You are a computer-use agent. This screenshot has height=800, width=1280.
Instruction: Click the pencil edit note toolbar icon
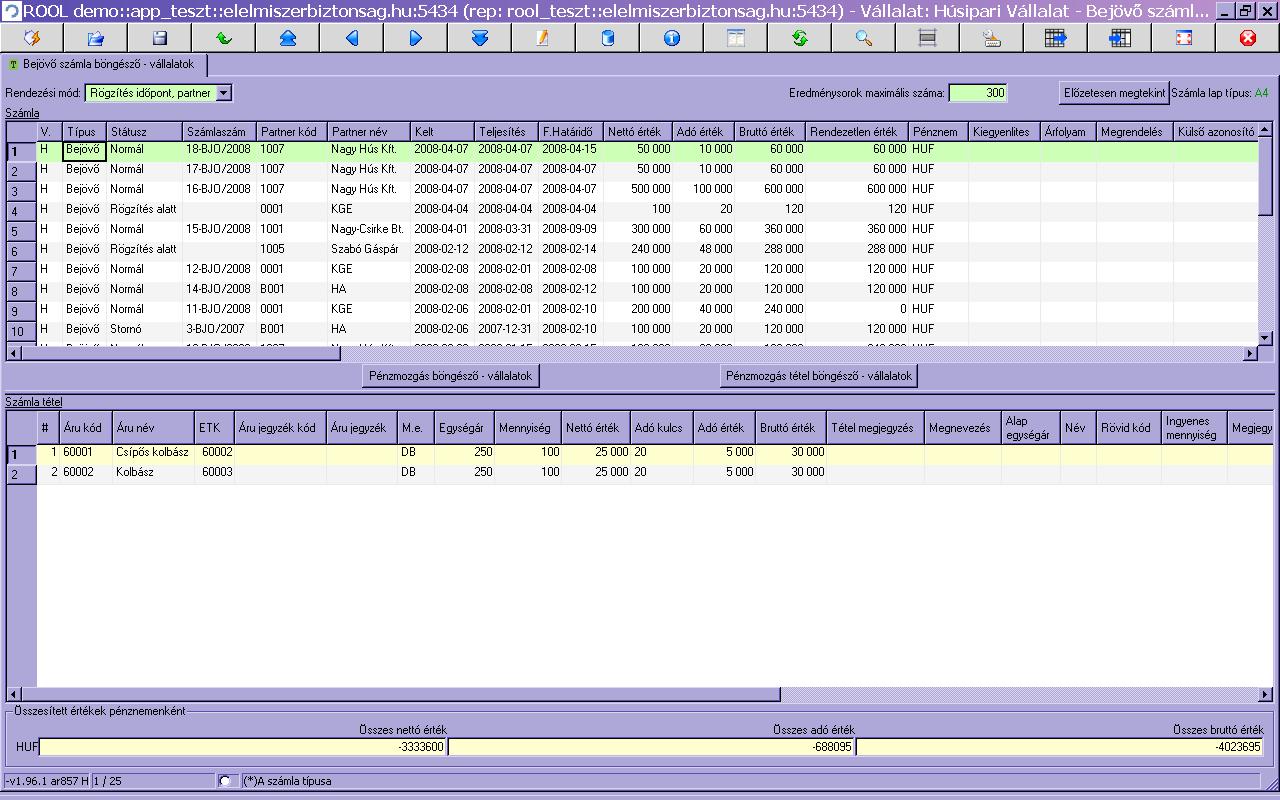(x=543, y=38)
